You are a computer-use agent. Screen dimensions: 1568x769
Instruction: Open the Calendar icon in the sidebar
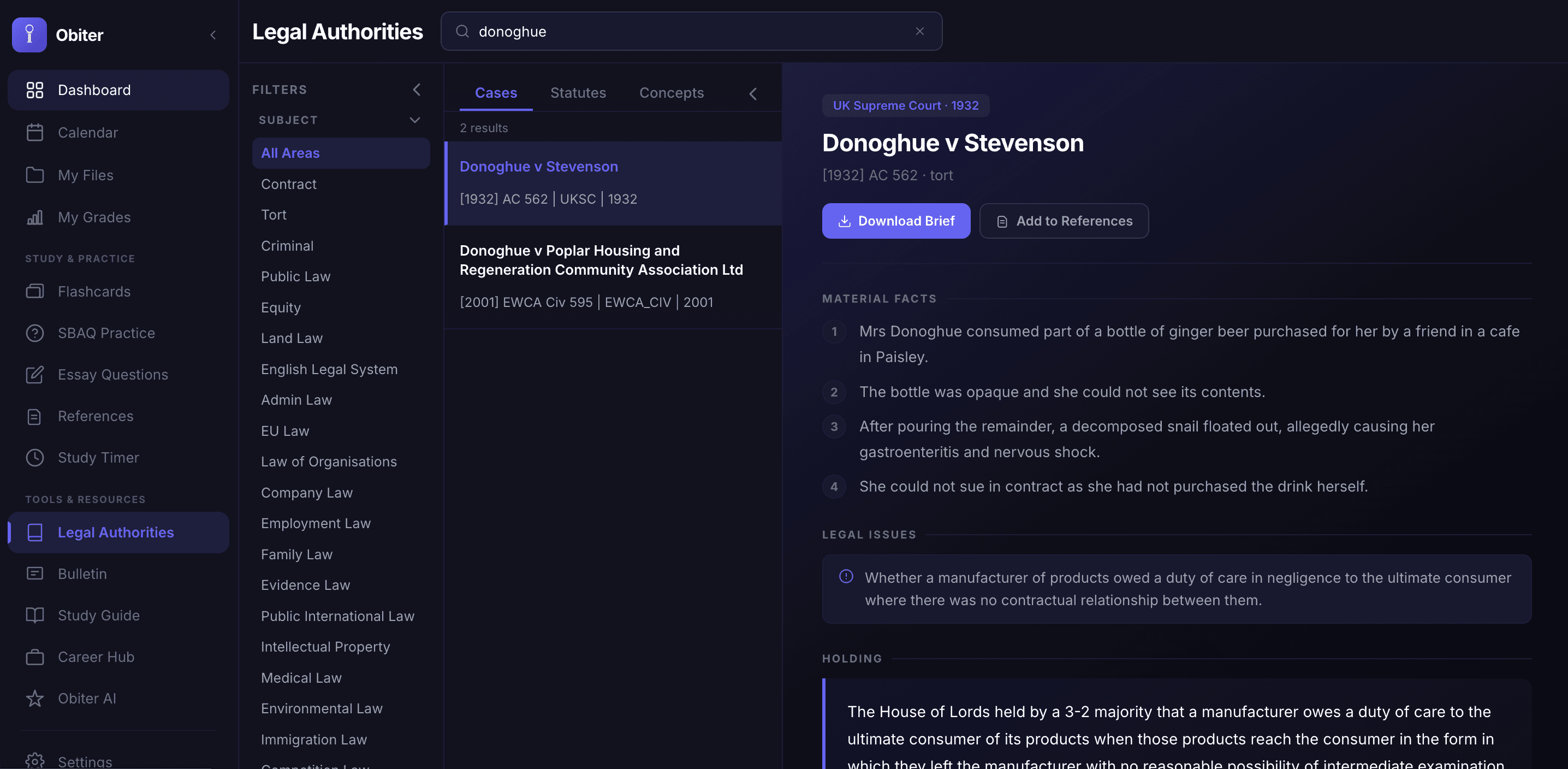click(x=35, y=133)
